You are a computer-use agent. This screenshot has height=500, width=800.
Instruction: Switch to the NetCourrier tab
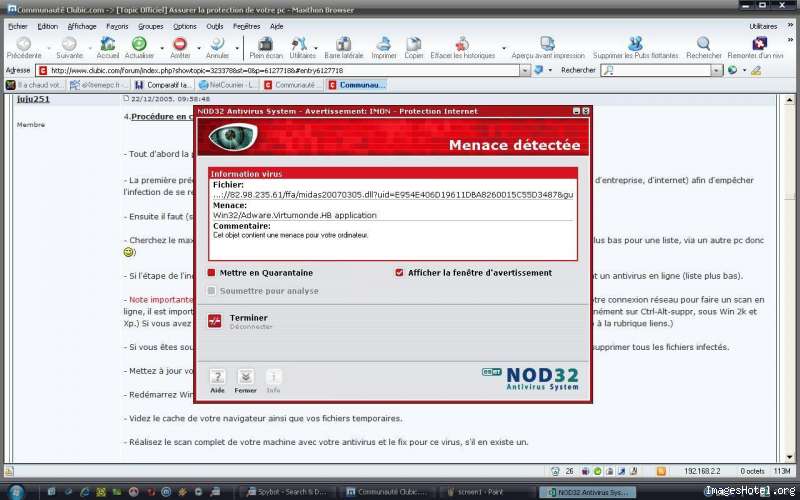click(228, 85)
